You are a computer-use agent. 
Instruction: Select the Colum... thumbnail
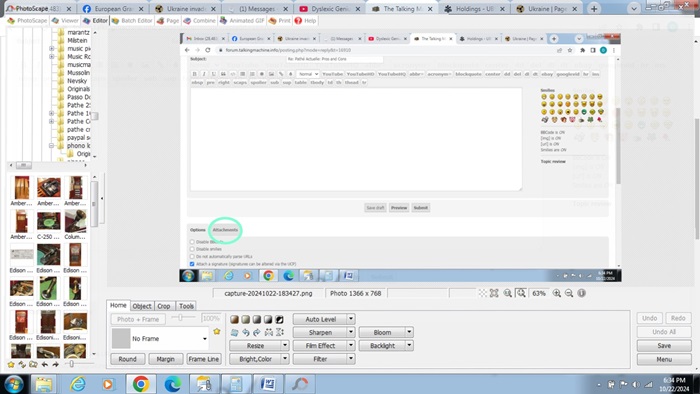point(75,225)
